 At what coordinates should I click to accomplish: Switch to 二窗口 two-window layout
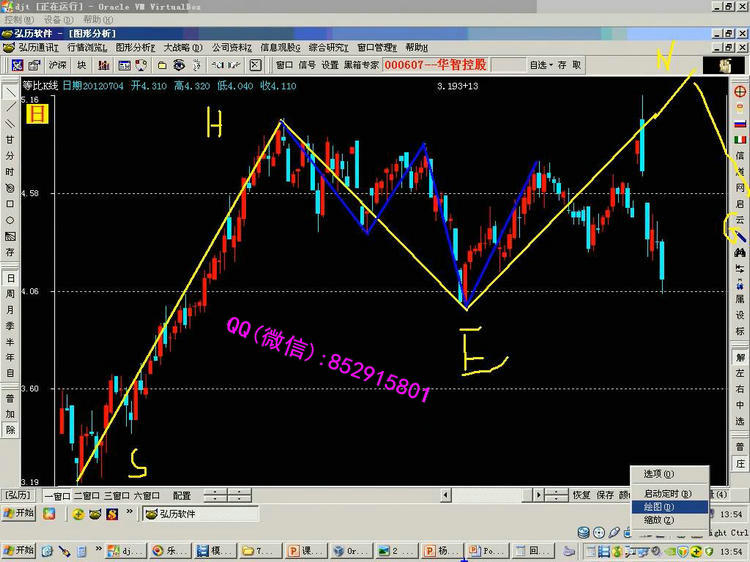[87, 495]
